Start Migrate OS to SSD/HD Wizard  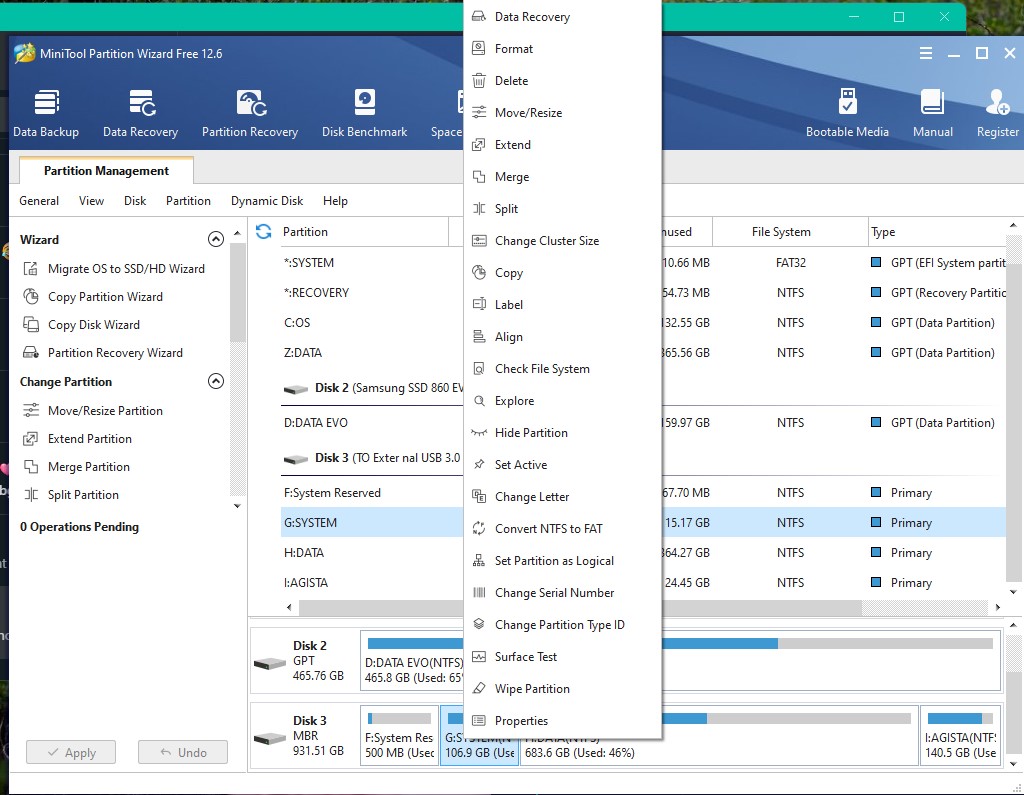[114, 268]
